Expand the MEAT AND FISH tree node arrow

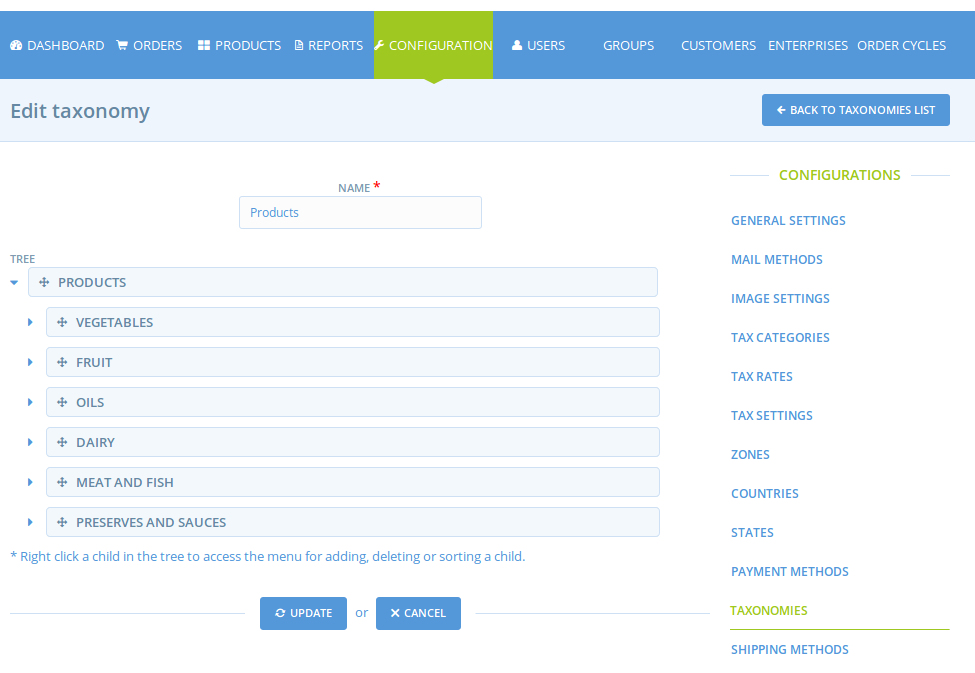(30, 482)
